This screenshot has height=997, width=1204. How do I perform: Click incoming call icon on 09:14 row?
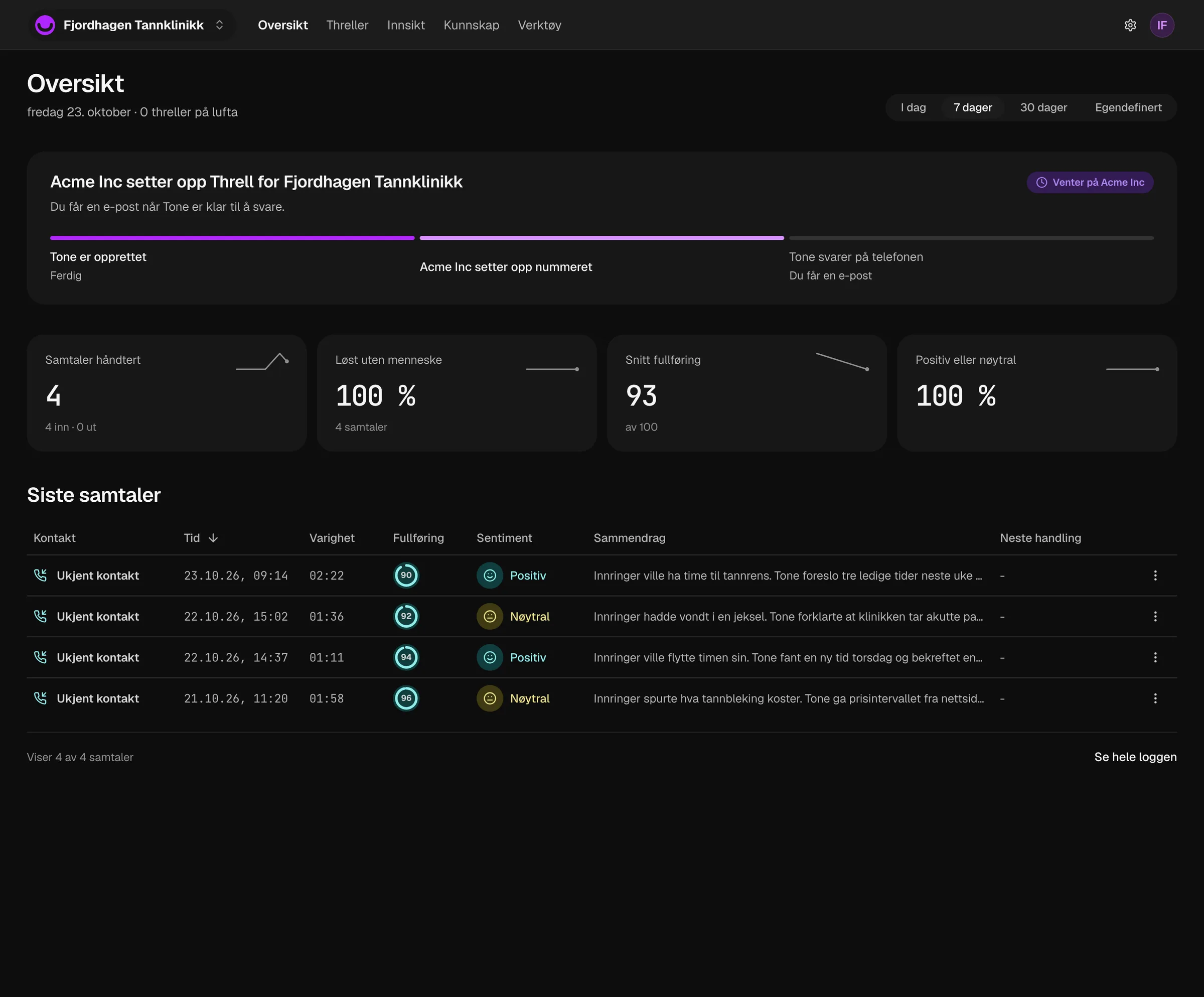[x=40, y=575]
